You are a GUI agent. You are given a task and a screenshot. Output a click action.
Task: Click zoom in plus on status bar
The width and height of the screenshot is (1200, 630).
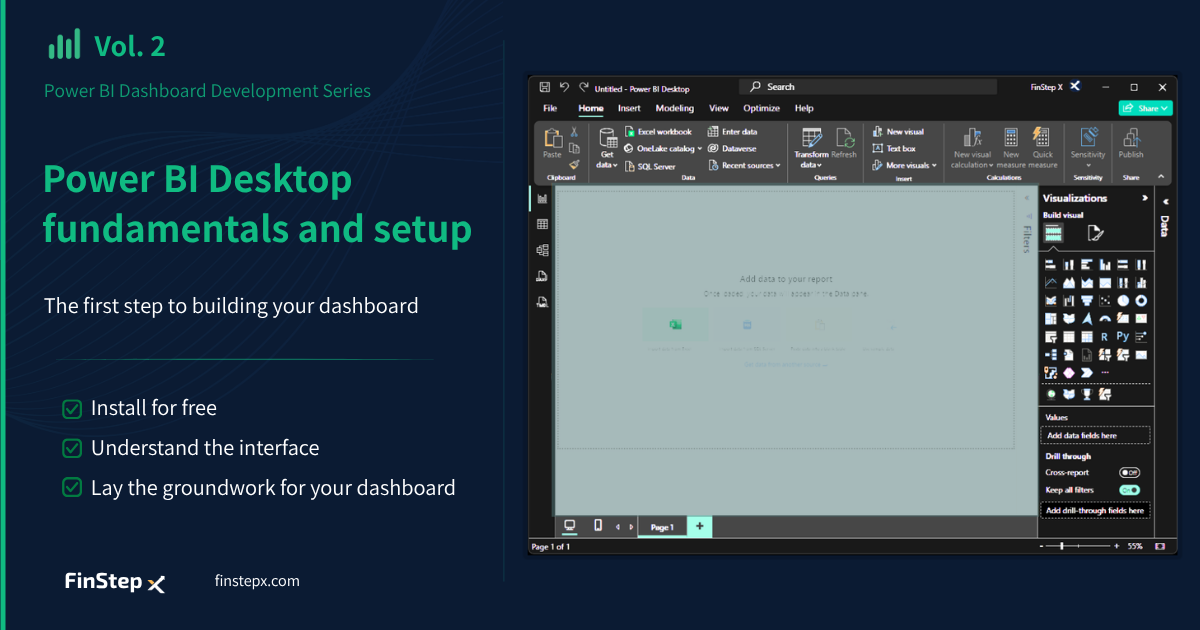(x=1116, y=547)
